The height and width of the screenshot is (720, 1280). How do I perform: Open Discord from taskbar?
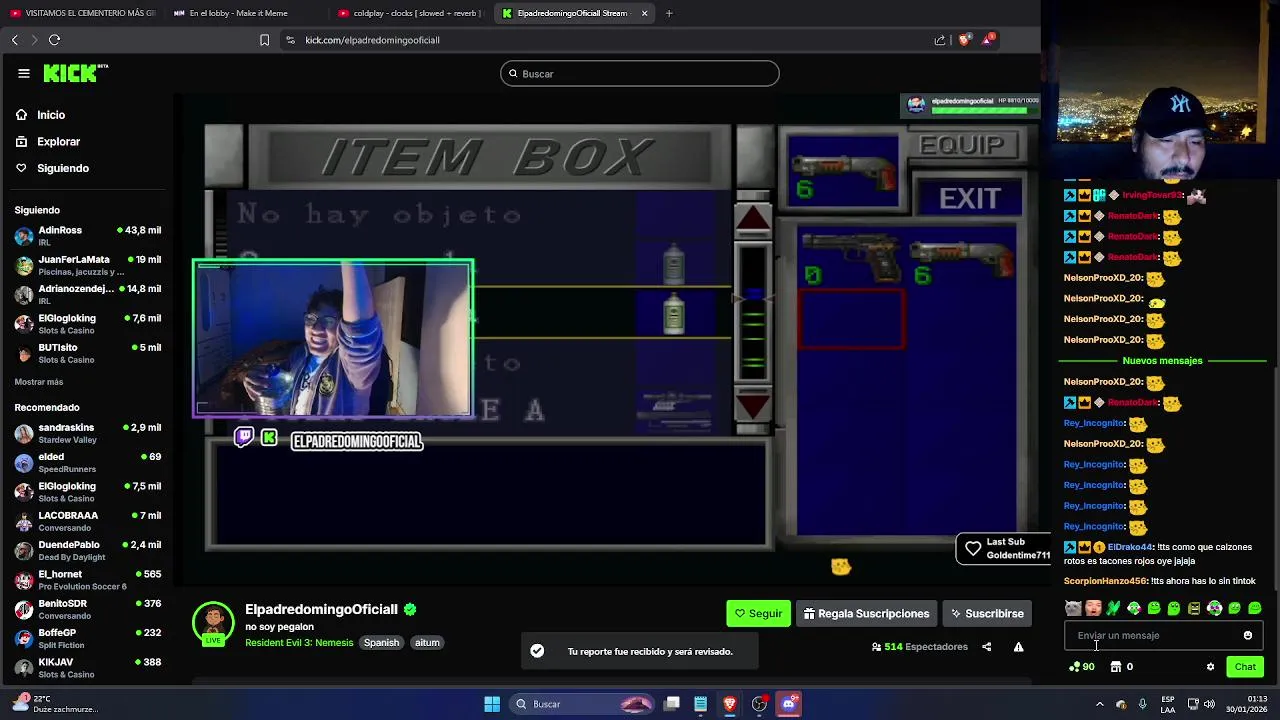click(788, 704)
